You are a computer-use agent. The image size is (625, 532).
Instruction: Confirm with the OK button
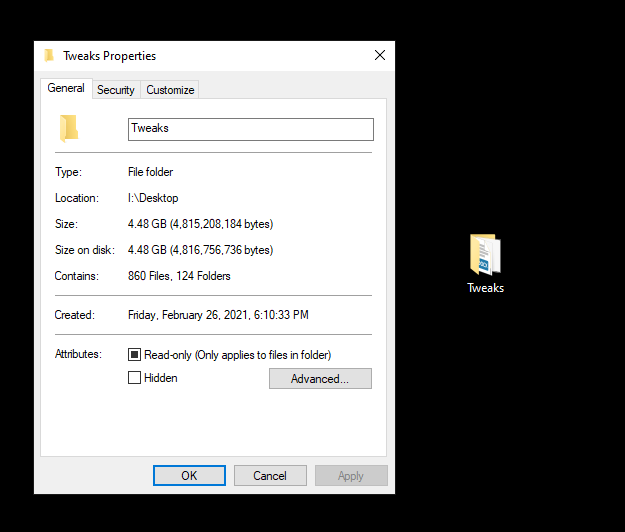pos(189,476)
